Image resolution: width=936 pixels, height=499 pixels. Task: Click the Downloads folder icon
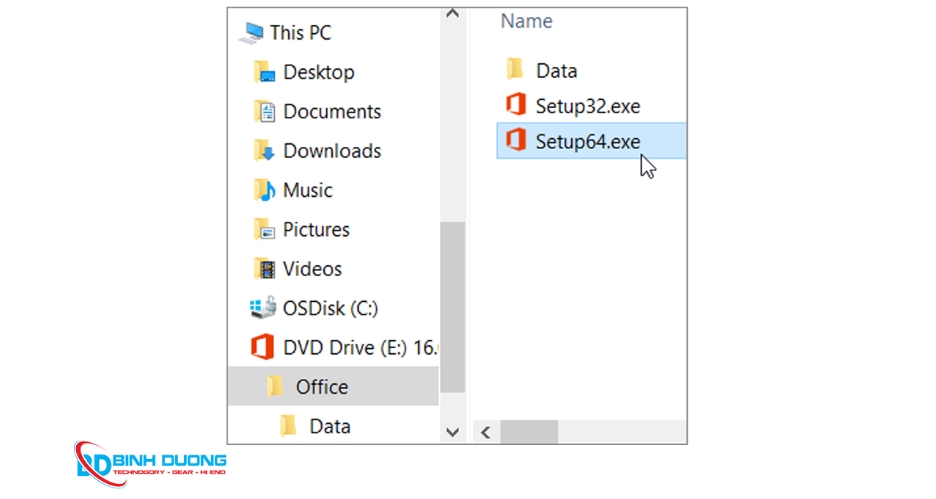tap(264, 151)
